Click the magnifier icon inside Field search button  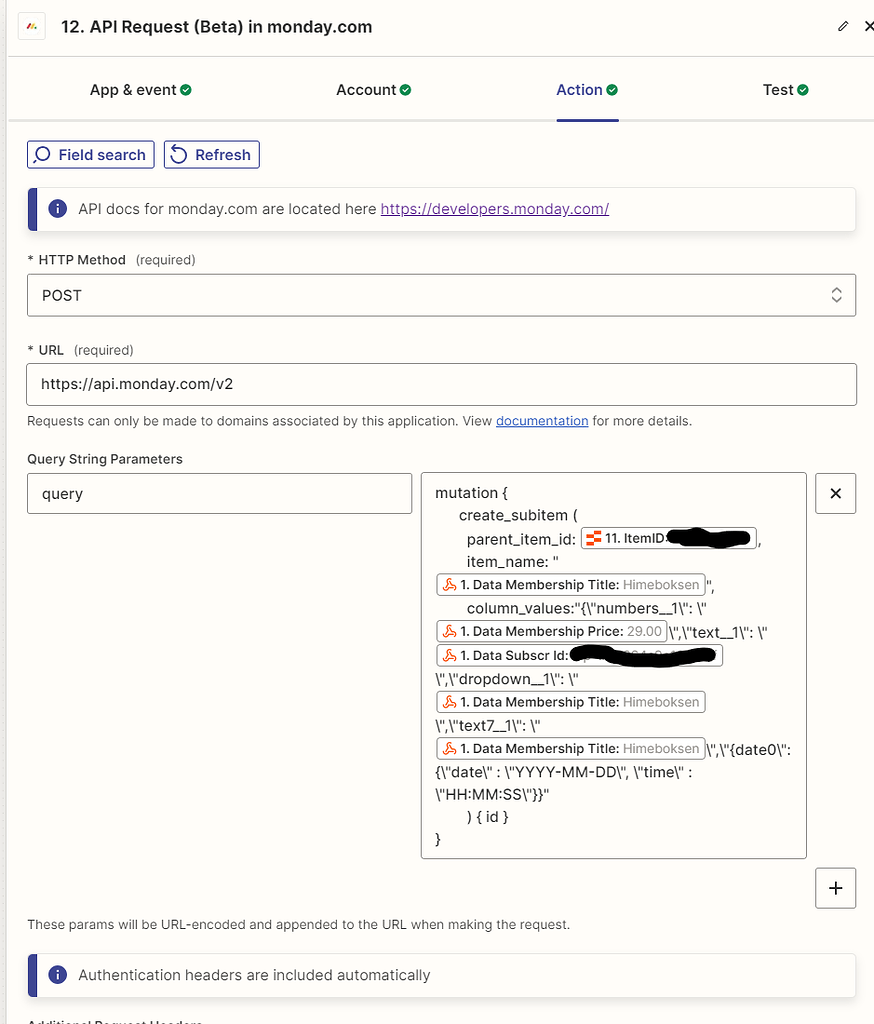click(42, 155)
